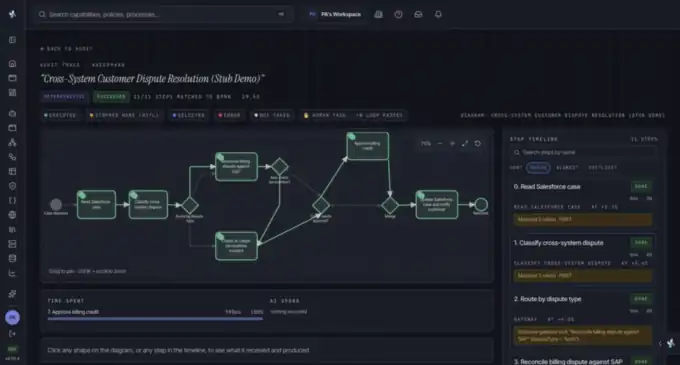Select the Classify cross-system dispute diagram node
Screen dimensions: 680x365
coord(148,205)
